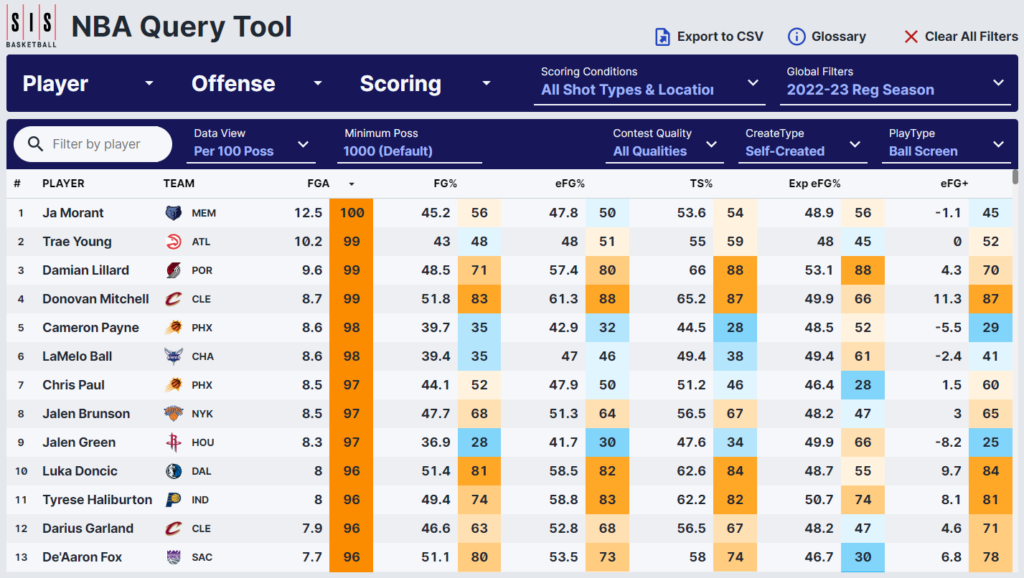Sort by the # rank column header

(17, 184)
